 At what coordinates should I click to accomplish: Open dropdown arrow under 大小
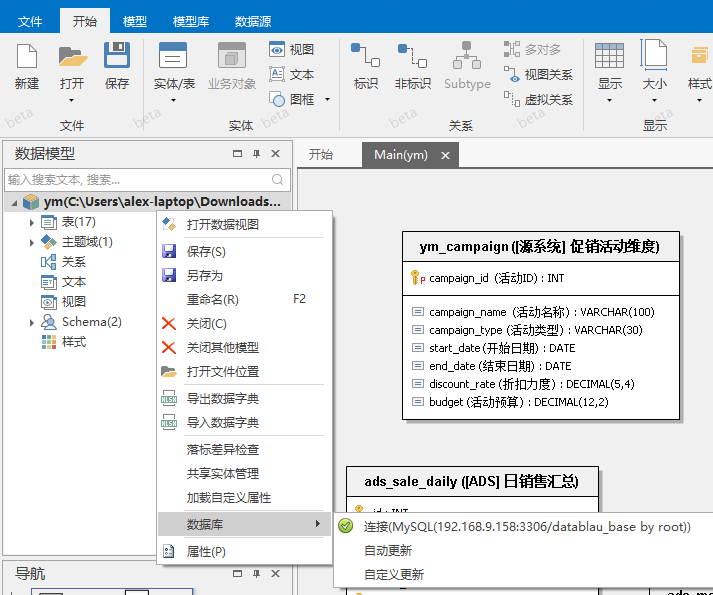[x=654, y=100]
